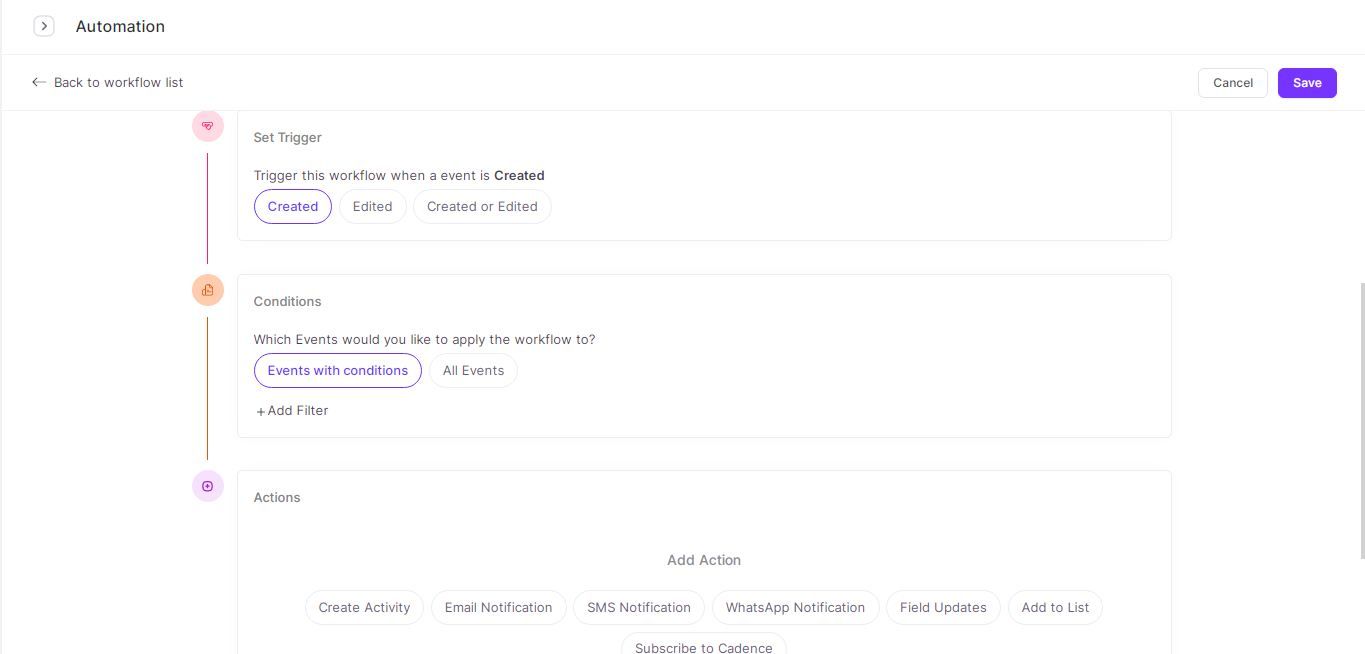Select the Created trigger option

click(x=292, y=206)
